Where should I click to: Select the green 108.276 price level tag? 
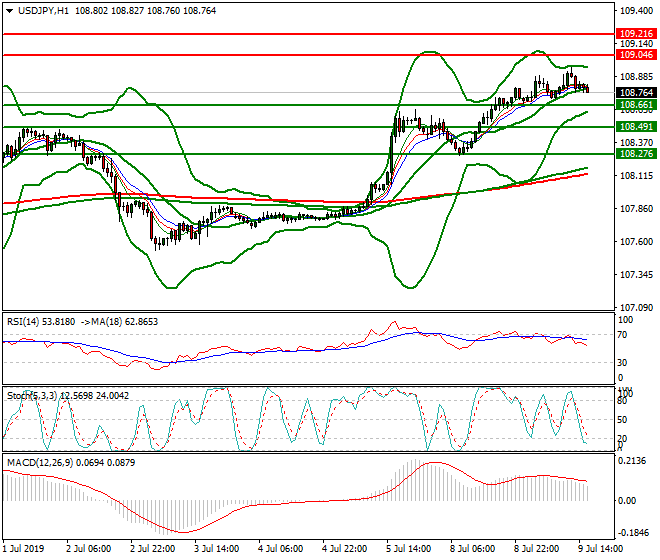tap(636, 154)
